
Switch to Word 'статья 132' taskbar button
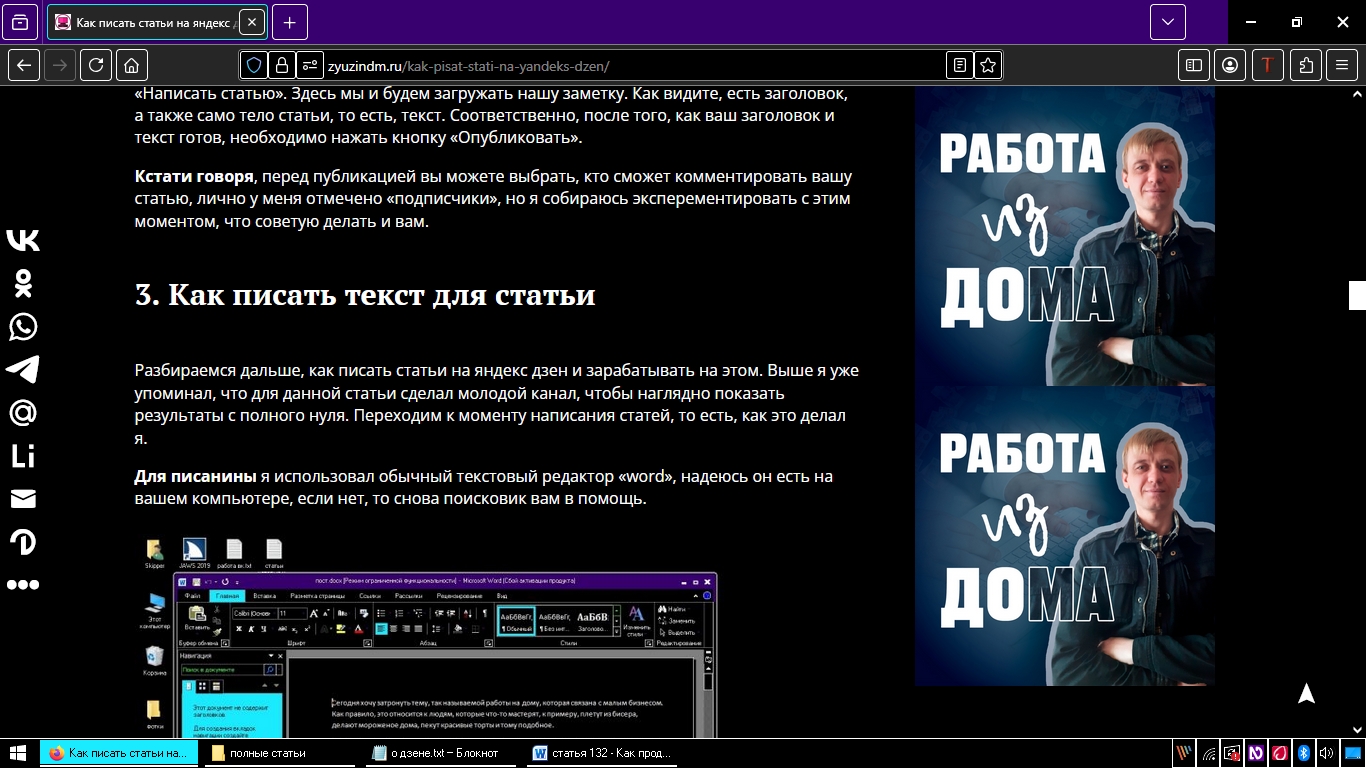coord(604,753)
